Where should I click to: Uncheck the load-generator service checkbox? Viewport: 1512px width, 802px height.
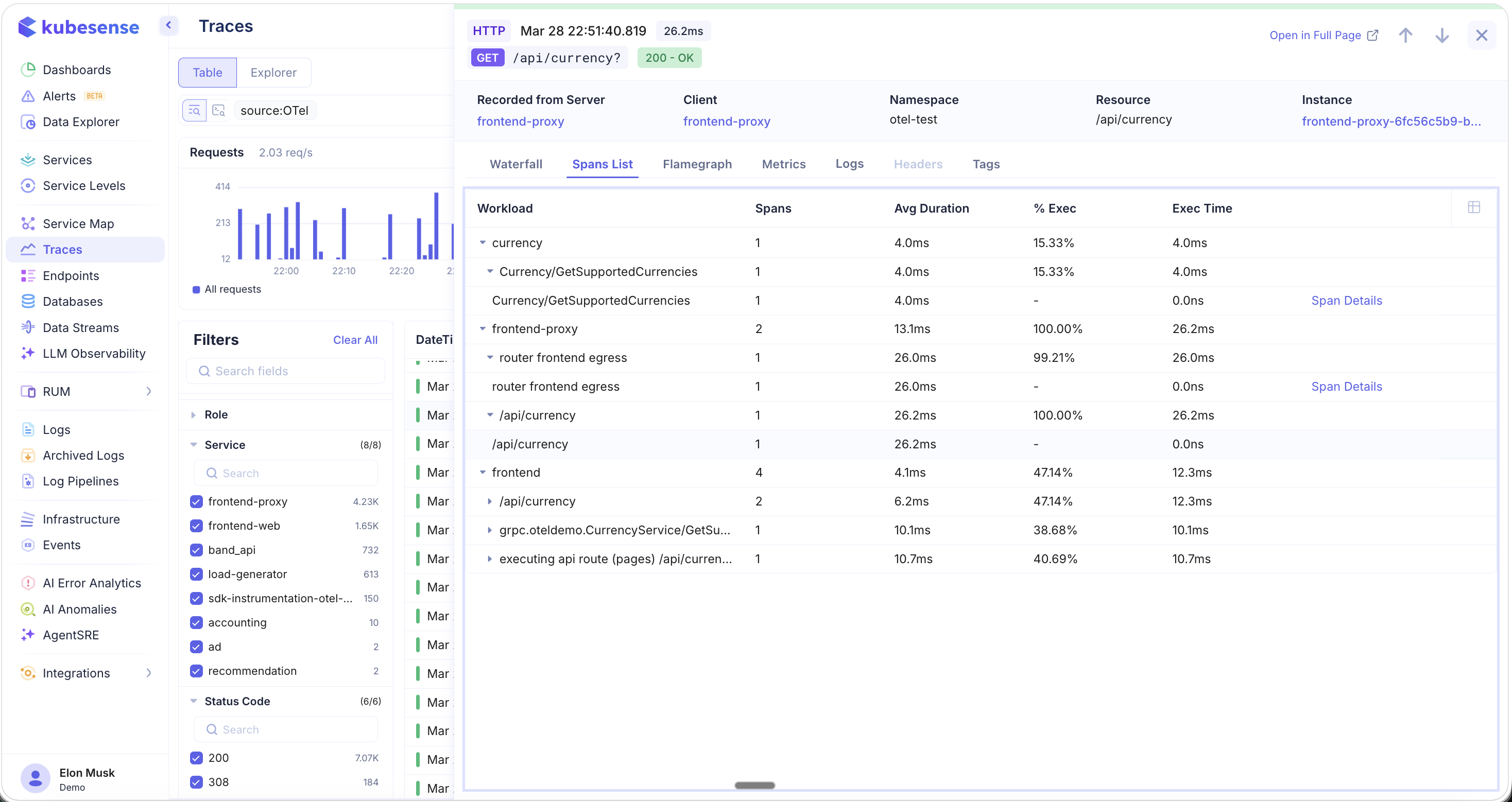point(197,574)
